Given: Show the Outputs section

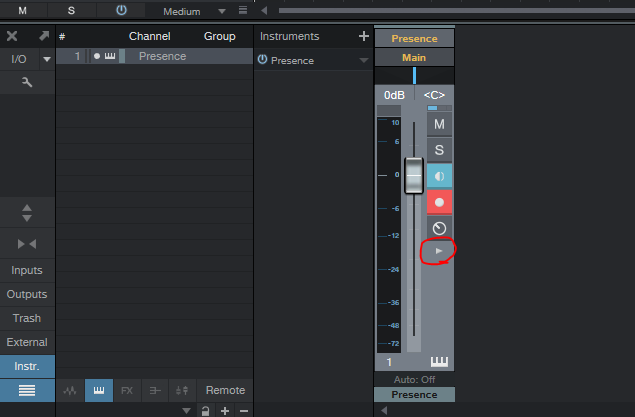Looking at the screenshot, I should [x=27, y=294].
